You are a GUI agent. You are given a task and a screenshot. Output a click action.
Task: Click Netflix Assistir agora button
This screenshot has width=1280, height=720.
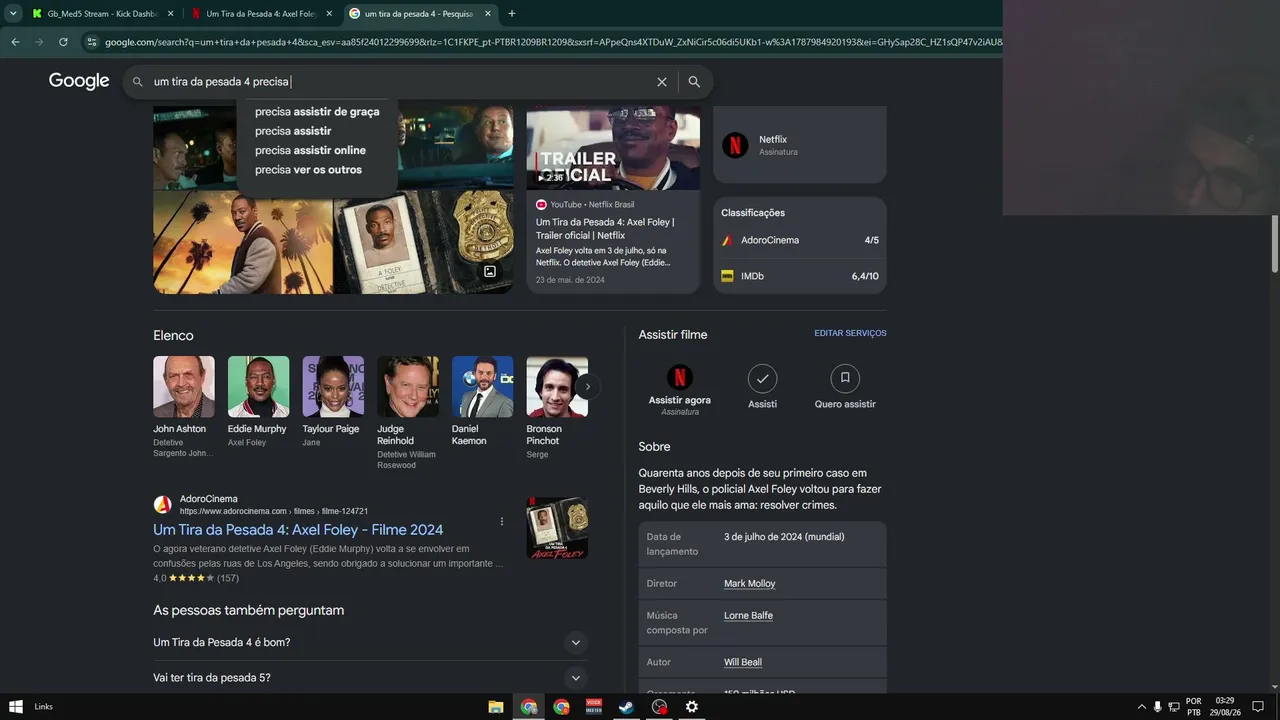pos(680,390)
